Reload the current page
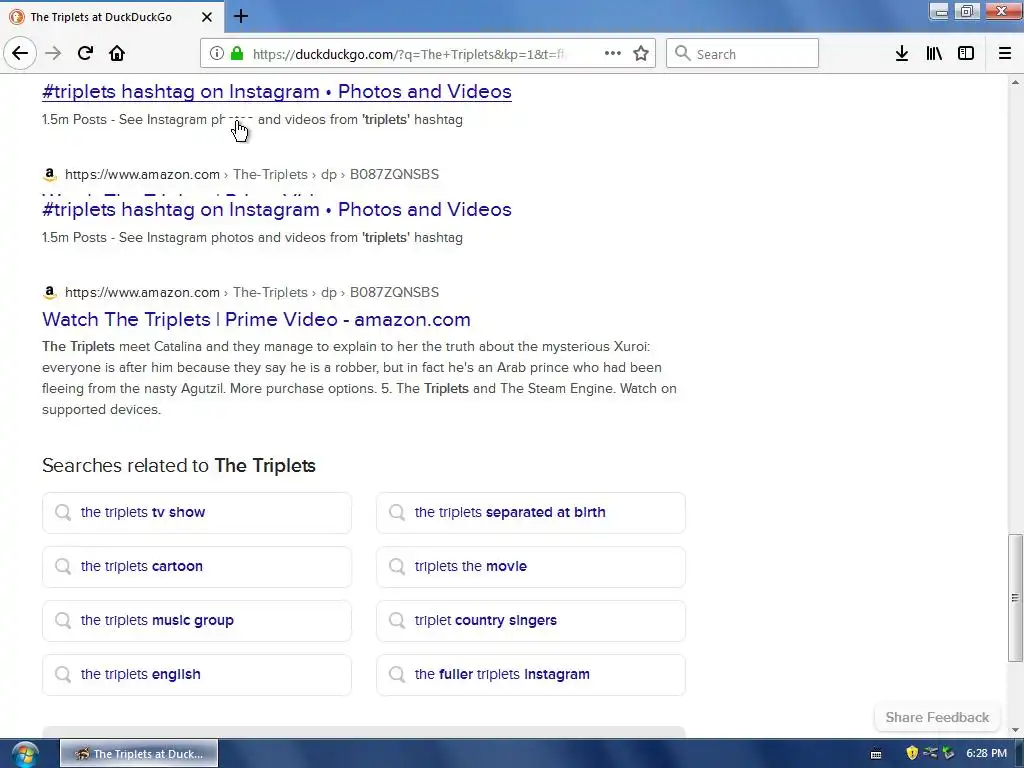Screen dimensions: 1024x768 [x=85, y=54]
